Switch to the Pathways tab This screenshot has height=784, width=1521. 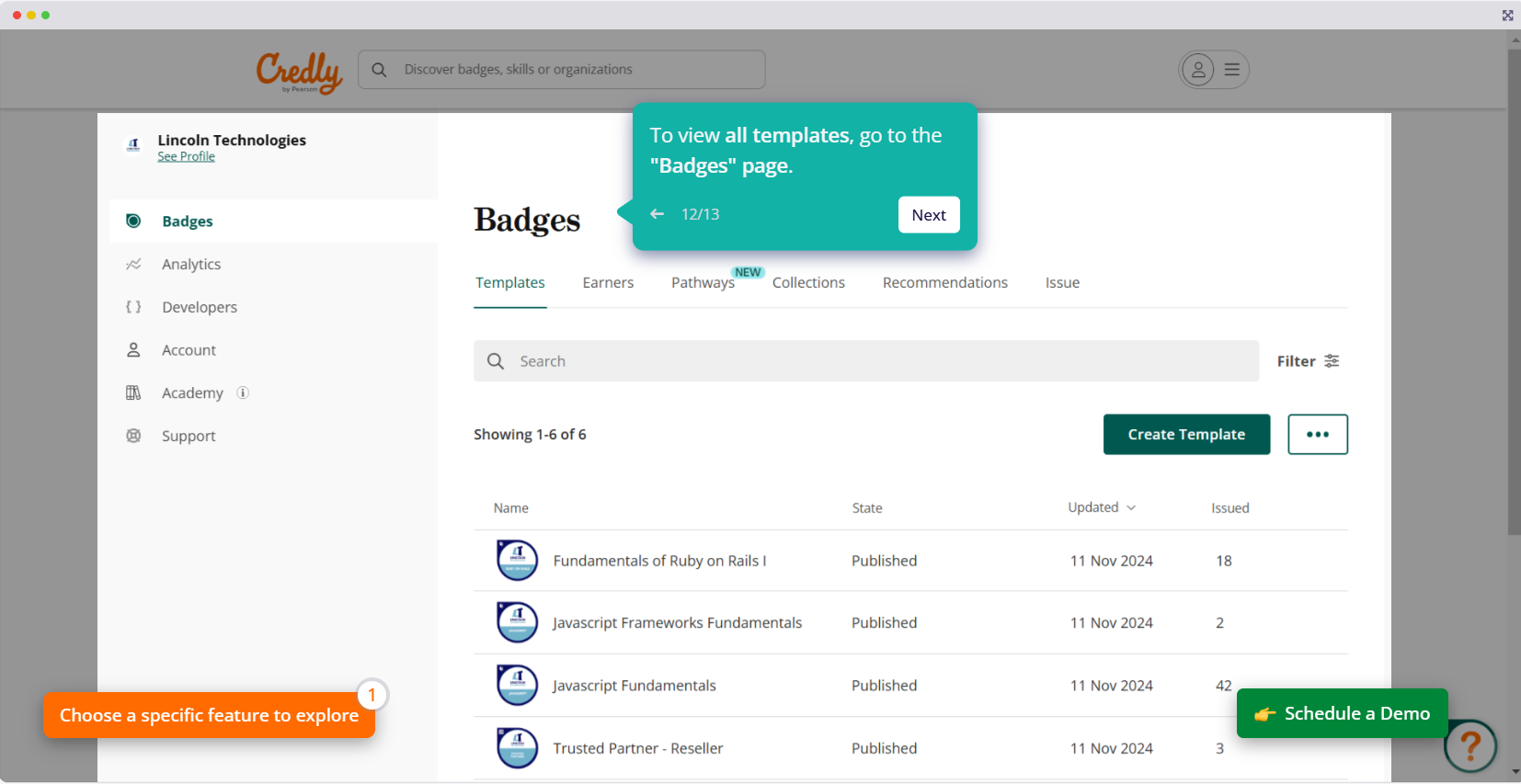[x=703, y=283]
